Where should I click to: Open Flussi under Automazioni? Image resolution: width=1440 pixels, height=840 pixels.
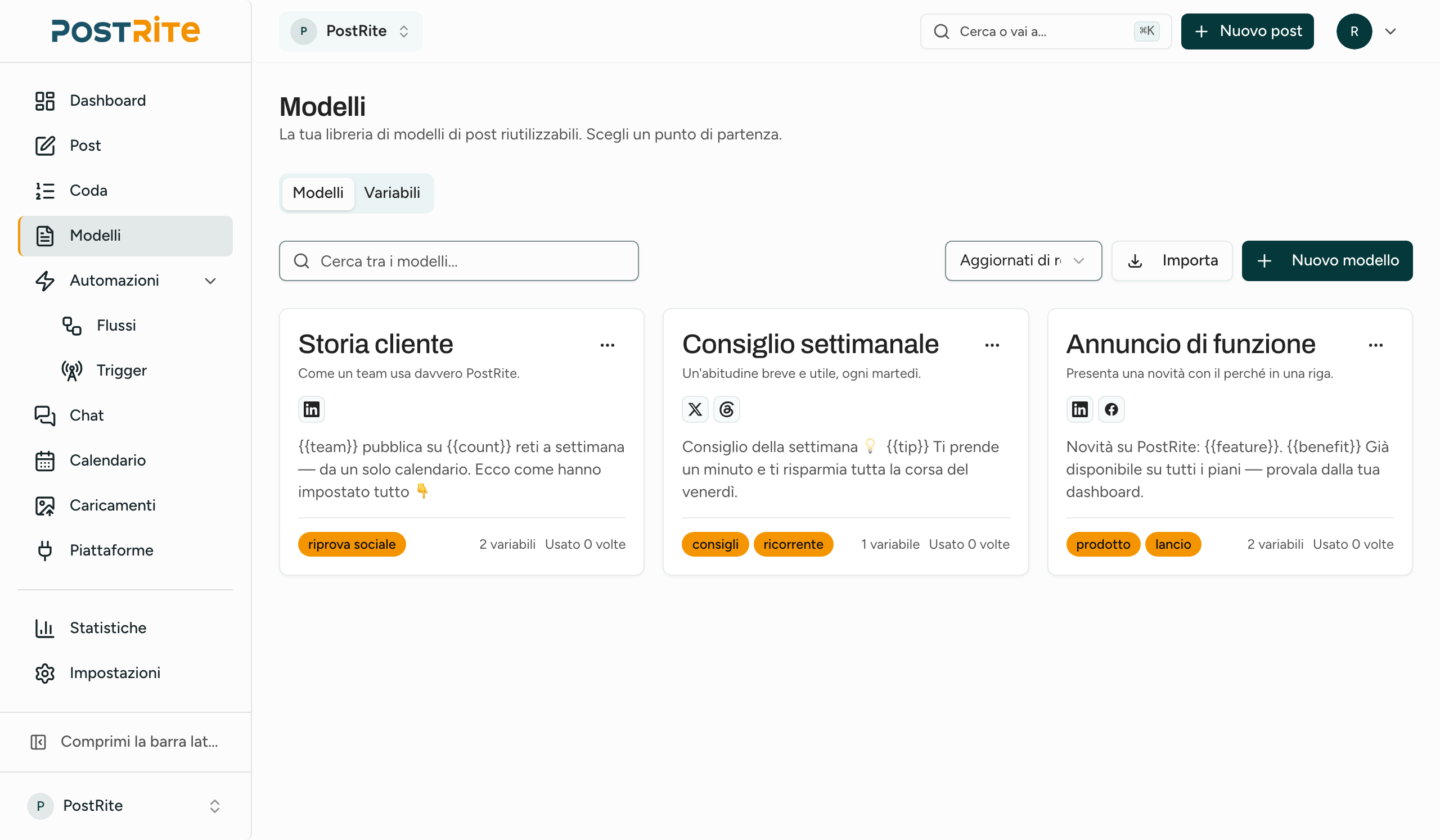[139, 326]
